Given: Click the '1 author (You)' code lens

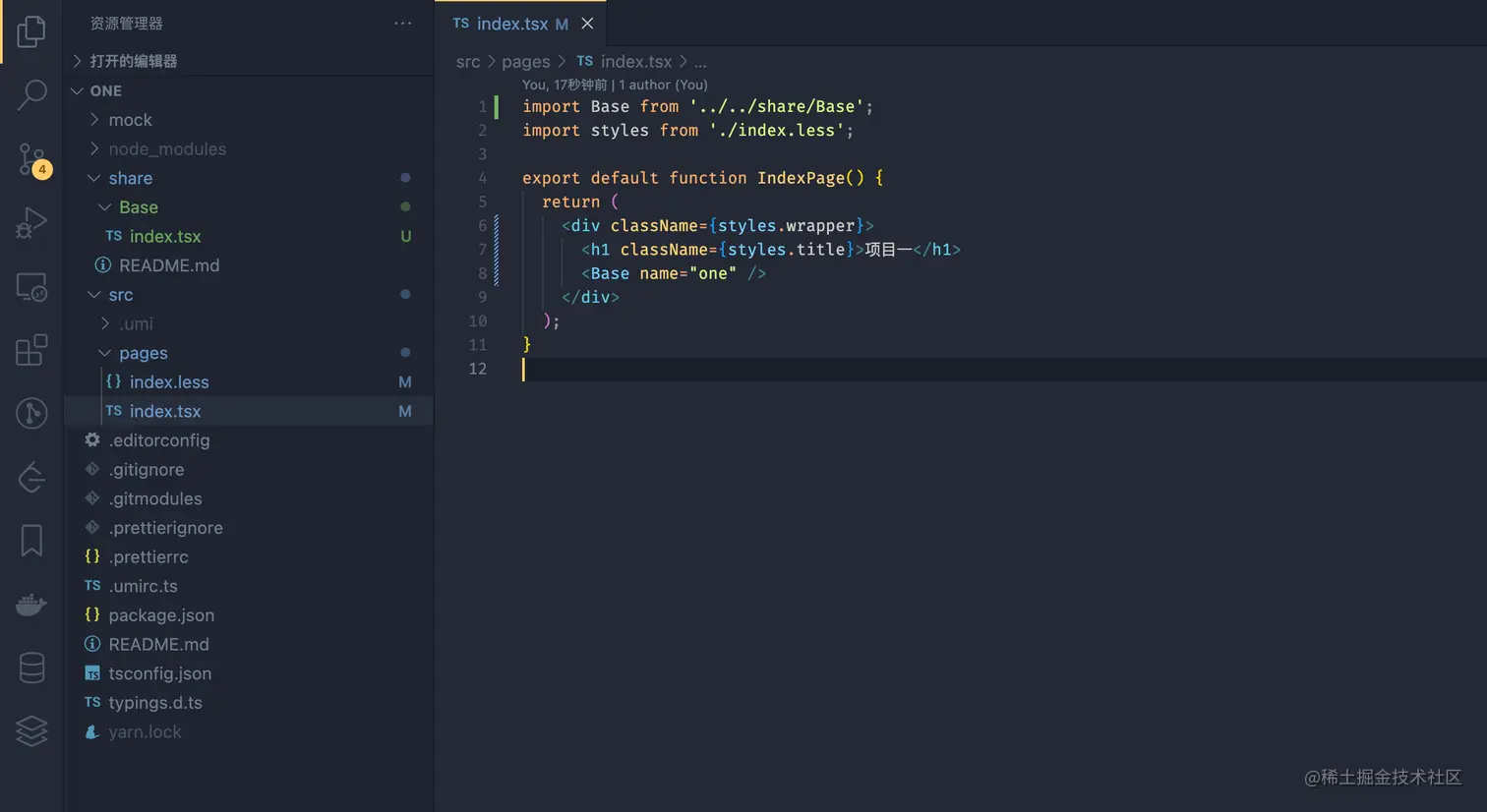Looking at the screenshot, I should (664, 85).
